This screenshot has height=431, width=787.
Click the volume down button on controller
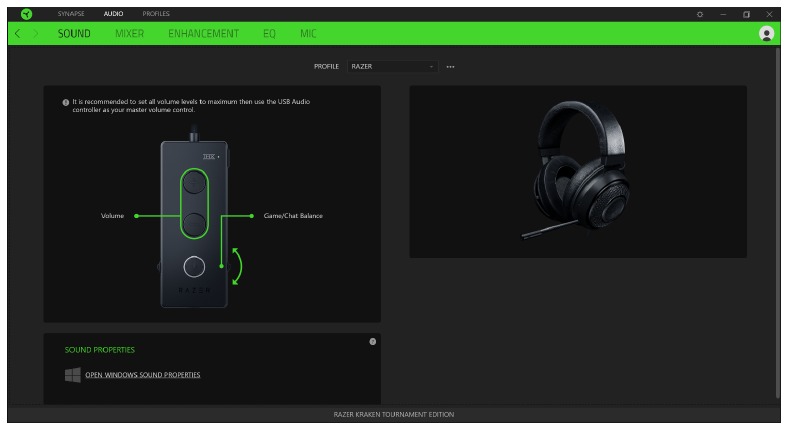tap(194, 224)
